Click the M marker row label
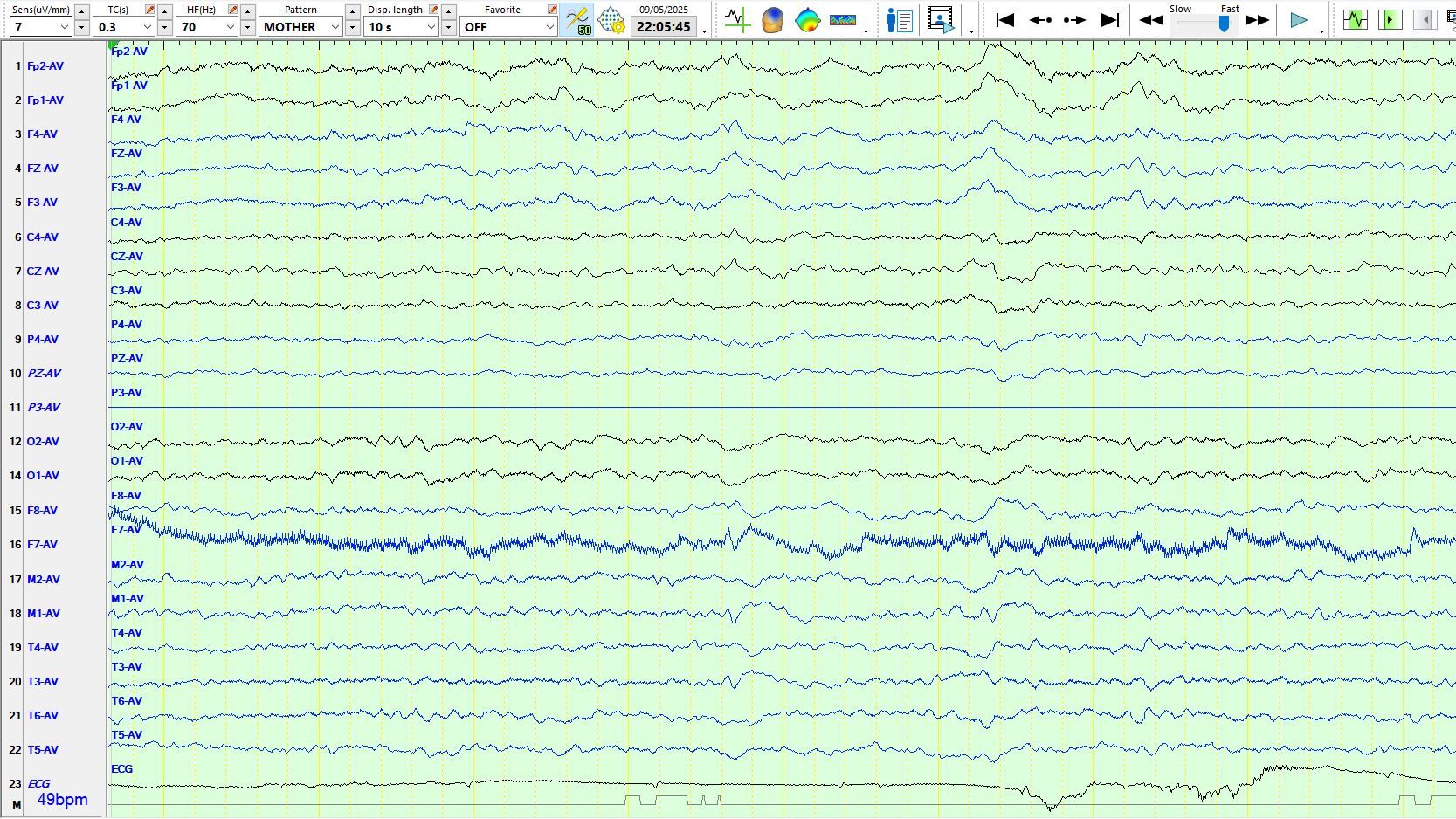The image size is (1456, 819). [x=17, y=805]
